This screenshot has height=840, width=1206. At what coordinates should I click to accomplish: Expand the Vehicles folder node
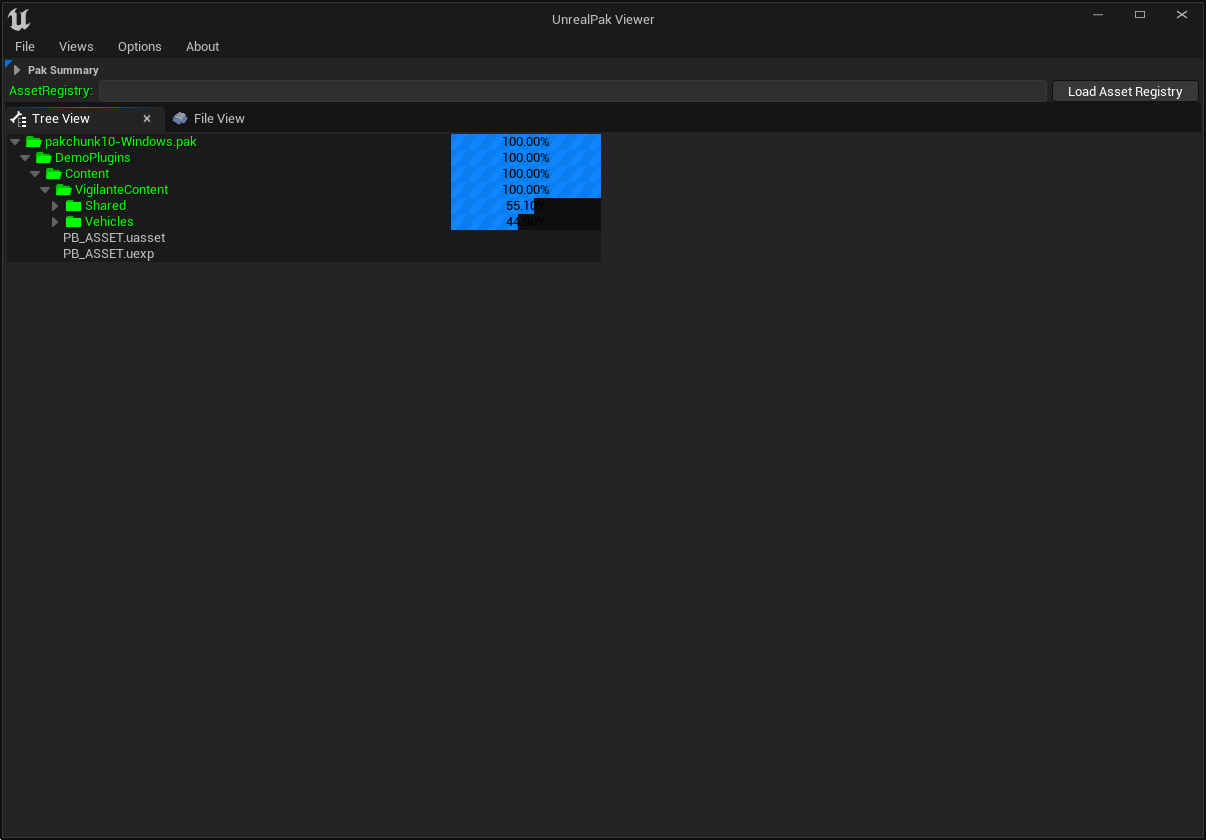55,222
